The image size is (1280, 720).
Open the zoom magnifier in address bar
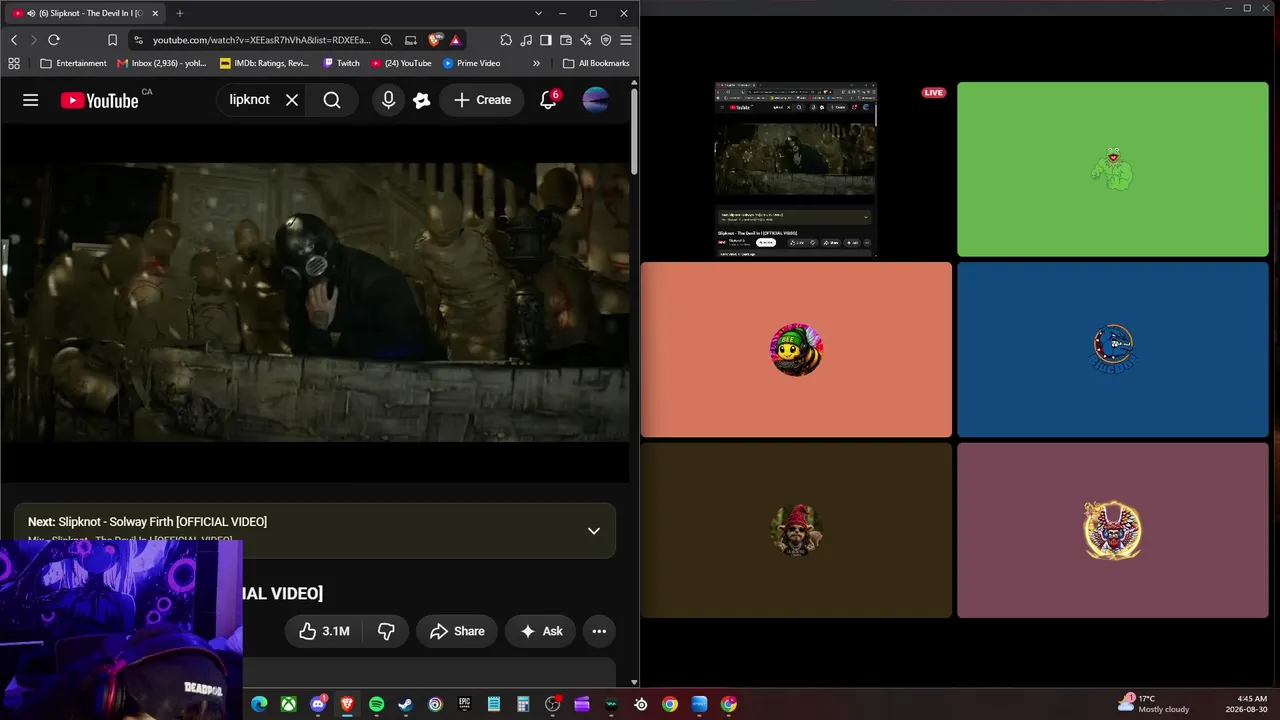click(386, 40)
